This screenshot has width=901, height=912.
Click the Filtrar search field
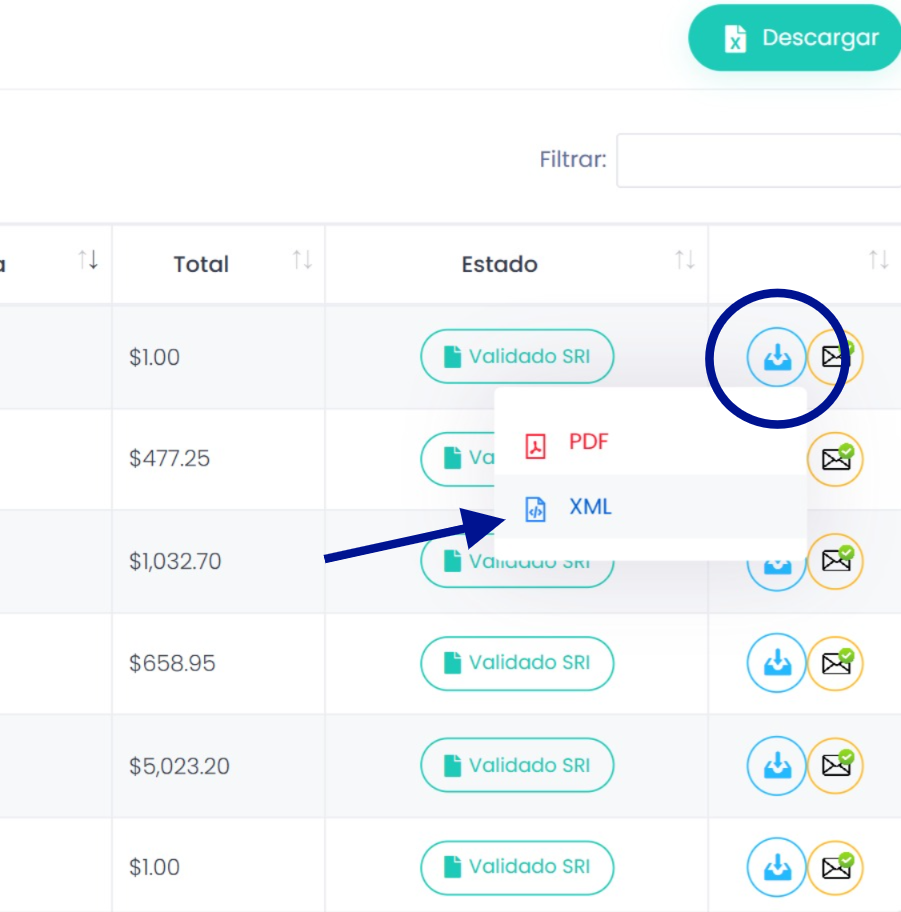coord(760,160)
